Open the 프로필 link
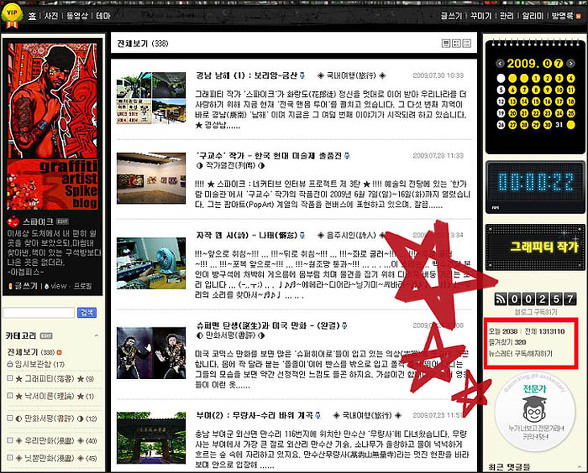The image size is (588, 473). tap(82, 286)
